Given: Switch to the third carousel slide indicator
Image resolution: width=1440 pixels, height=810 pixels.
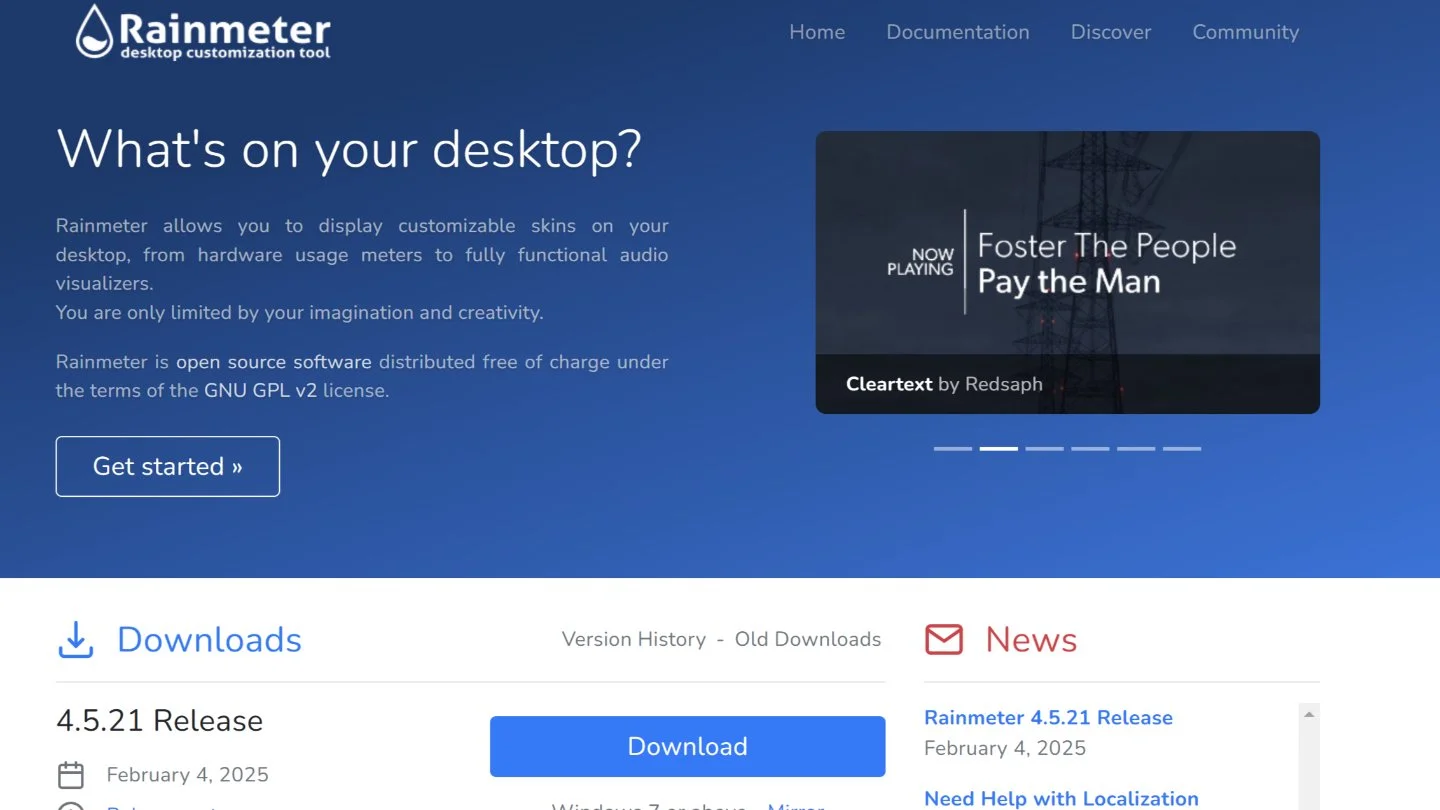Looking at the screenshot, I should tap(1045, 449).
